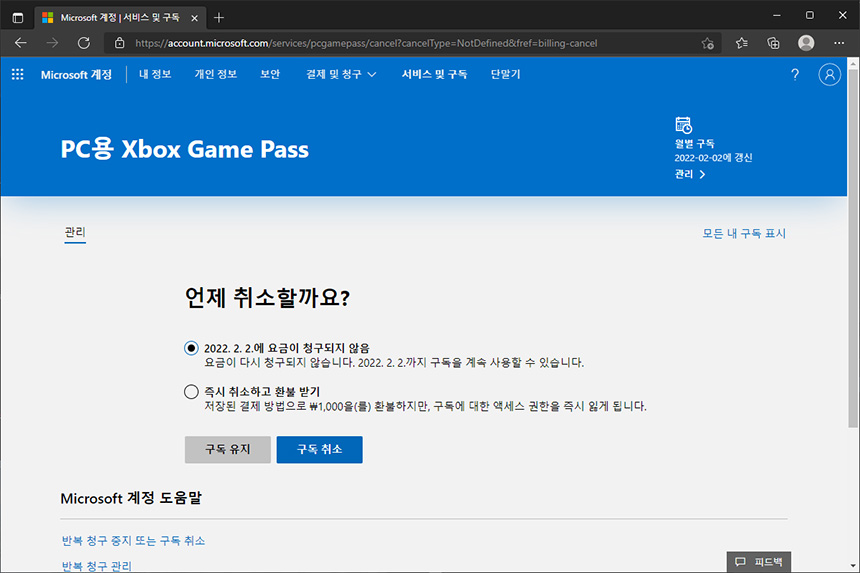Click the 구독 유지 button
860x573 pixels.
coord(228,450)
